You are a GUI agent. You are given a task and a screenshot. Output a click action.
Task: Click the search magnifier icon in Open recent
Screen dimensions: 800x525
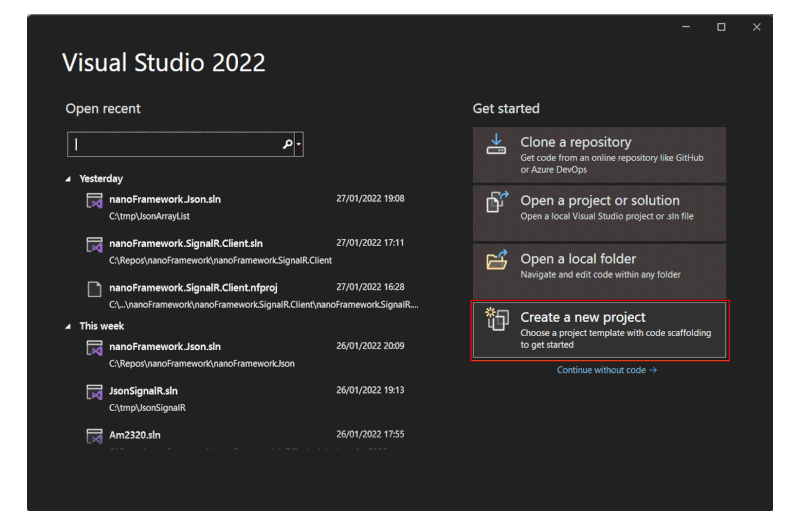[288, 144]
